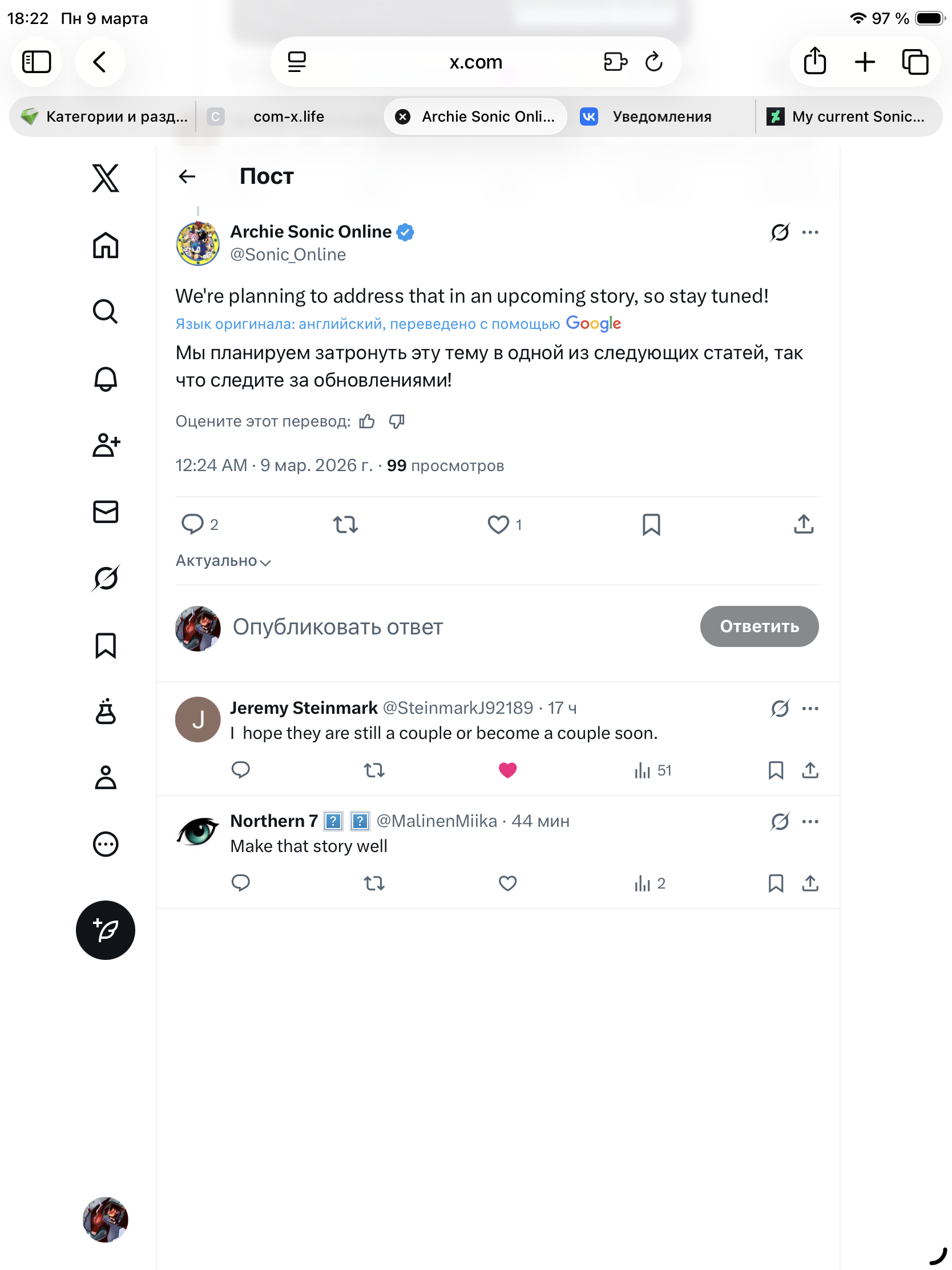The width and height of the screenshot is (952, 1270).
Task: Switch to the Уведомления browser tab
Action: coord(661,116)
